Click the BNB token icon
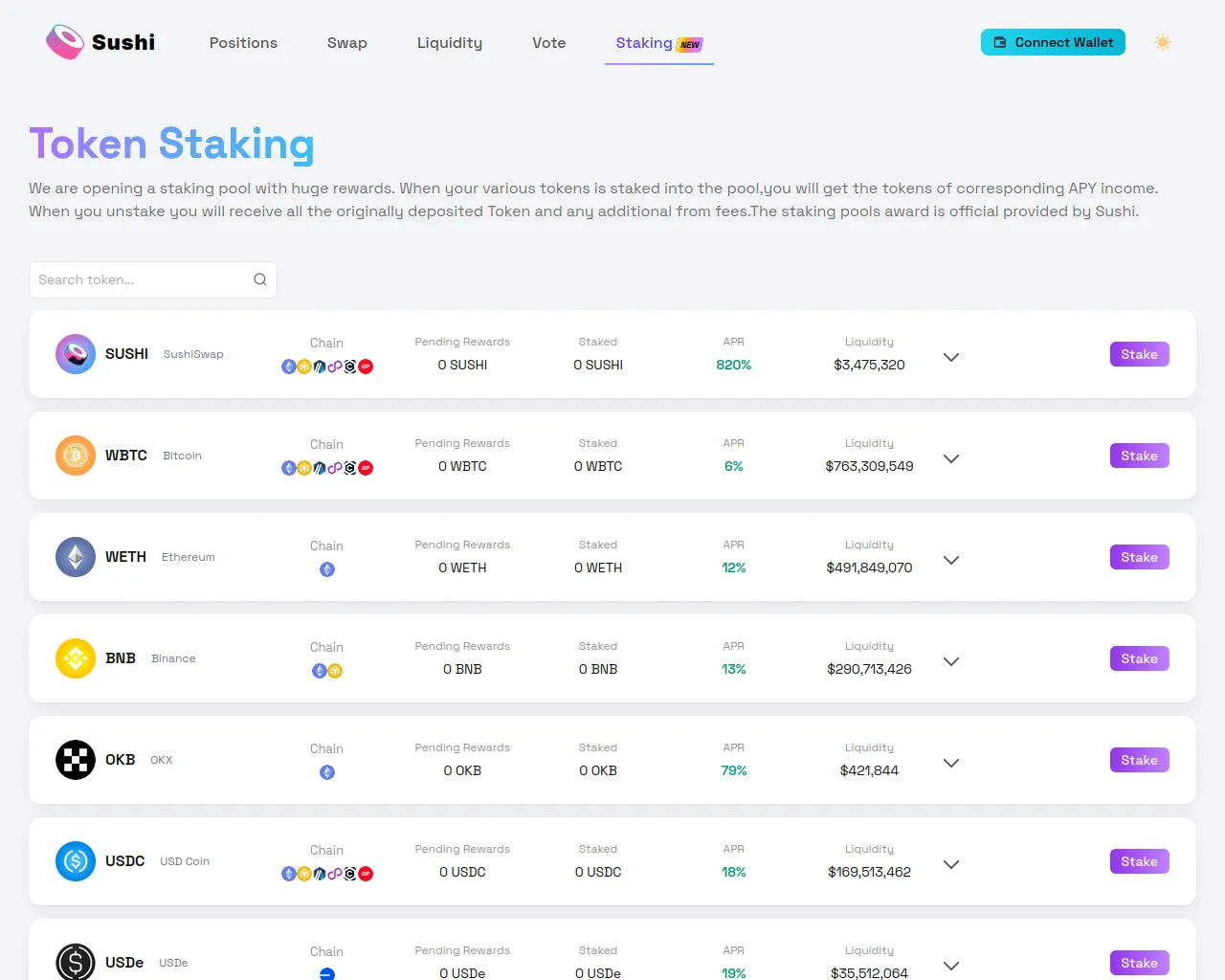This screenshot has height=980, width=1225. coord(76,658)
